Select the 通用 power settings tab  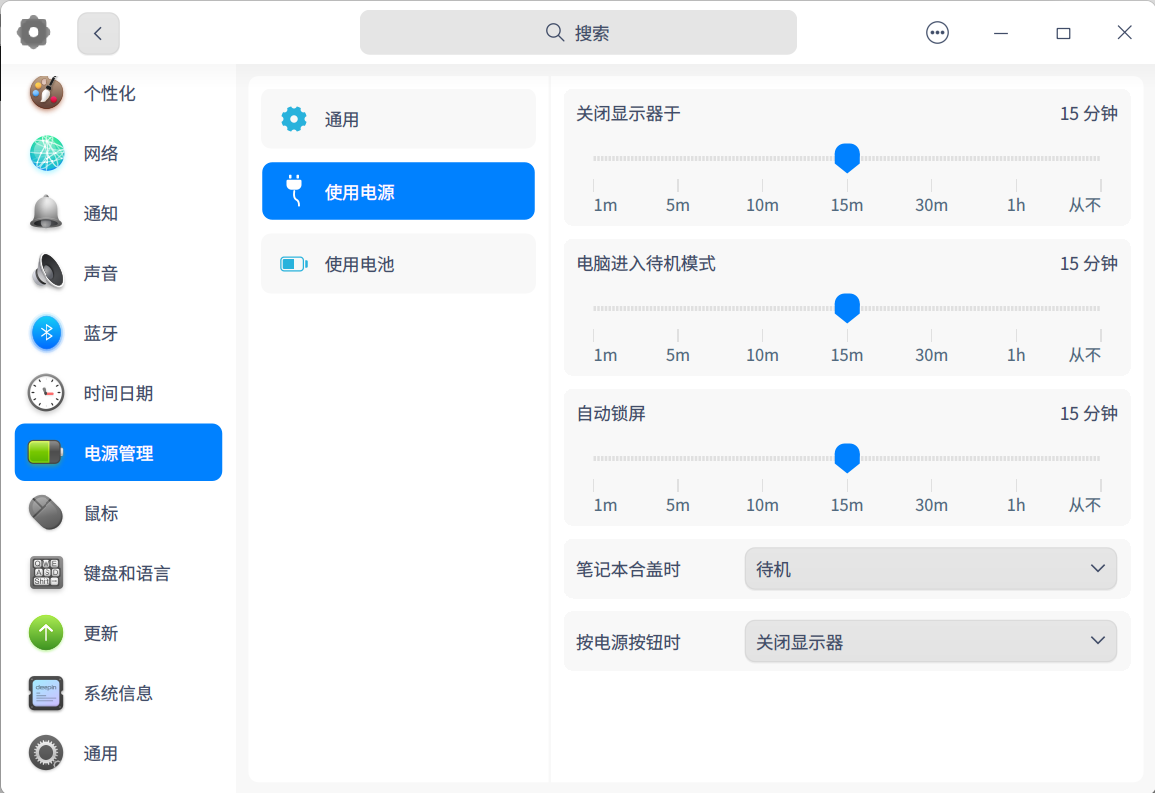(x=399, y=119)
